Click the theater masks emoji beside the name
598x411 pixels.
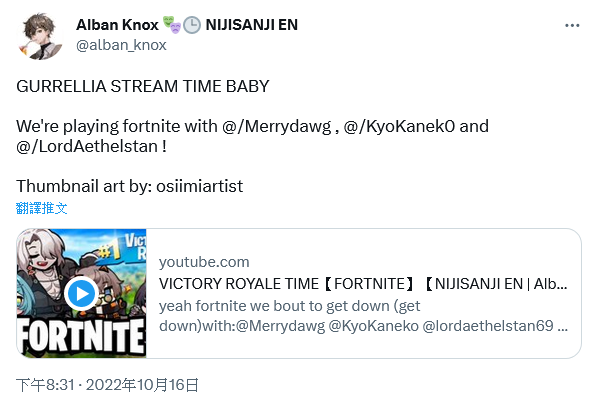click(172, 25)
